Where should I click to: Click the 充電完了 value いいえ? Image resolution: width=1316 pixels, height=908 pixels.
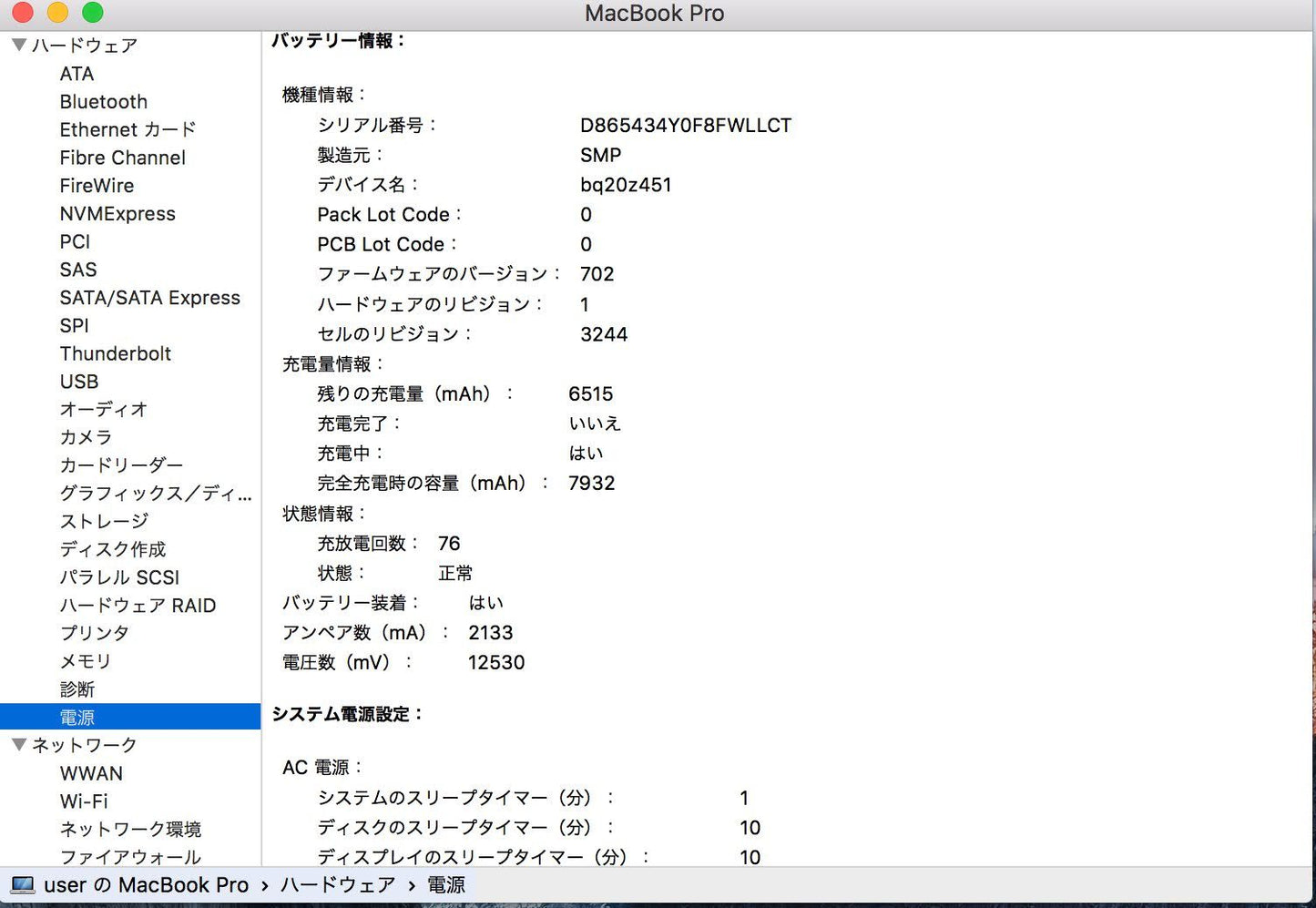pos(595,423)
